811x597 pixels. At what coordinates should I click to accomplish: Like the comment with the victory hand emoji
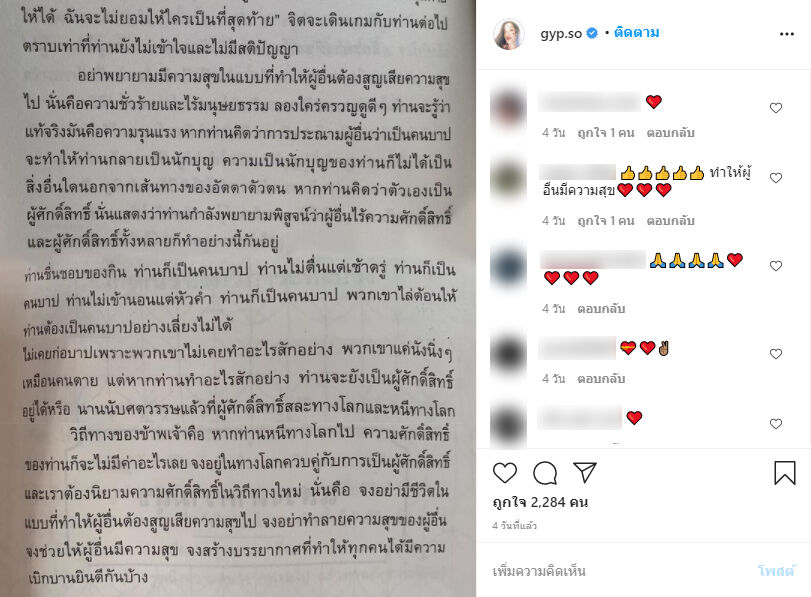coord(775,354)
